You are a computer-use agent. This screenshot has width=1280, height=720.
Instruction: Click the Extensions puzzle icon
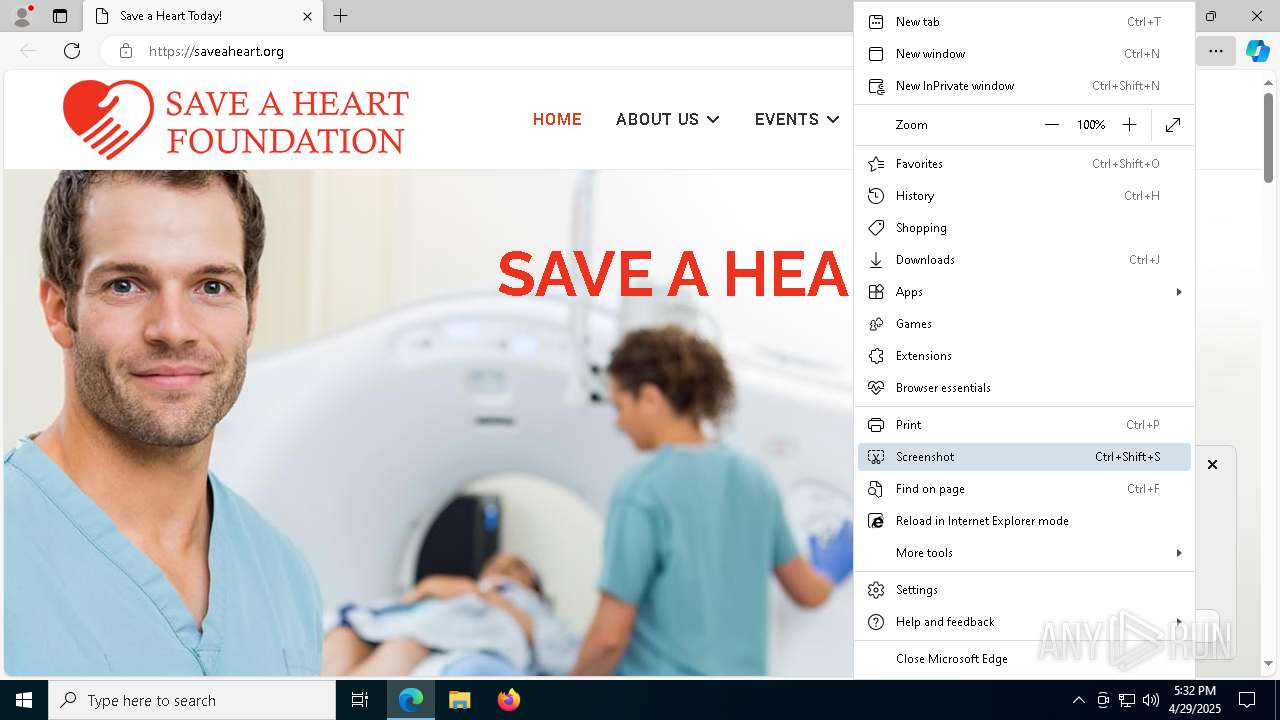(876, 356)
